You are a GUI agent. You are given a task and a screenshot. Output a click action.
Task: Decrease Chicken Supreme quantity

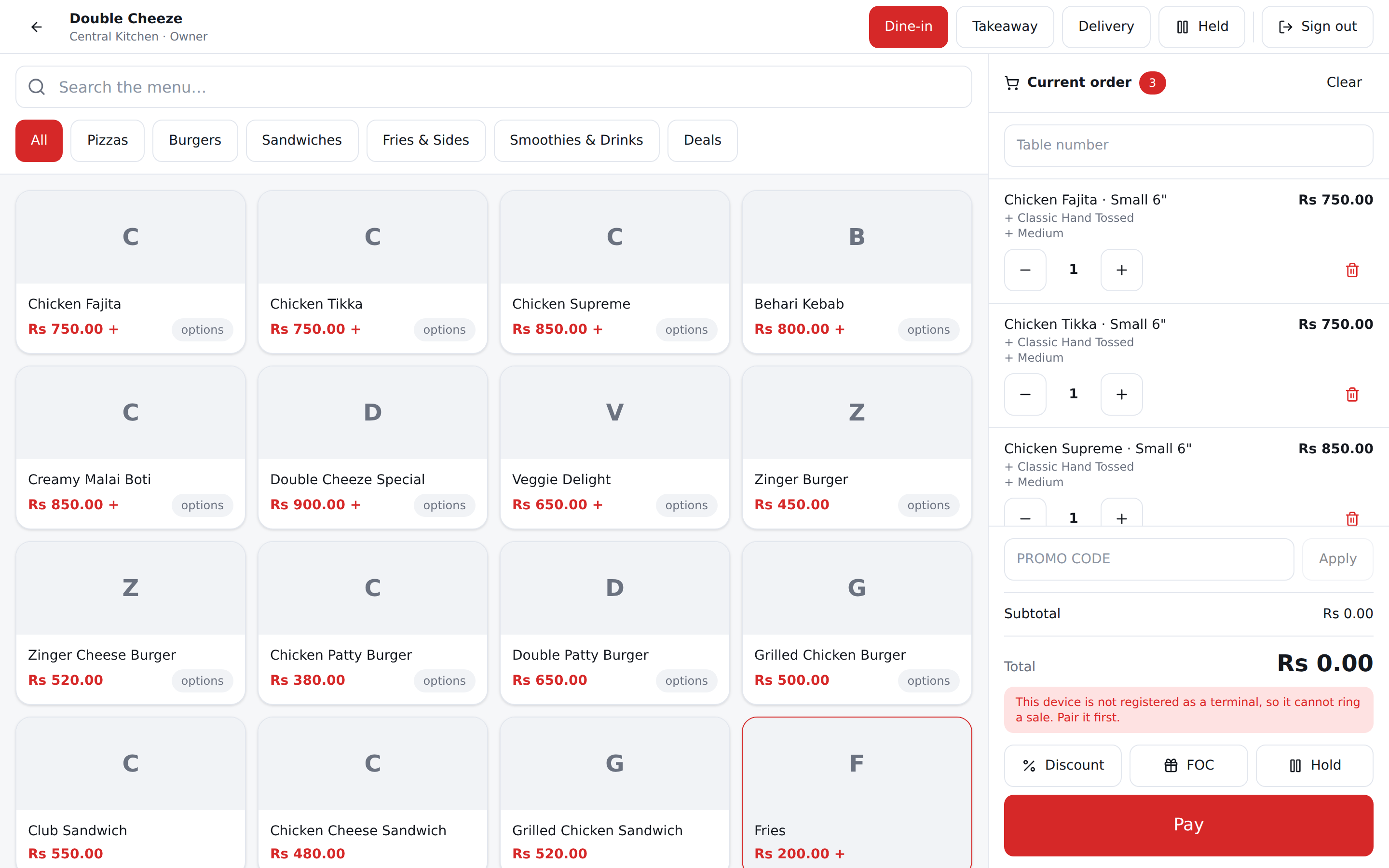(x=1025, y=513)
